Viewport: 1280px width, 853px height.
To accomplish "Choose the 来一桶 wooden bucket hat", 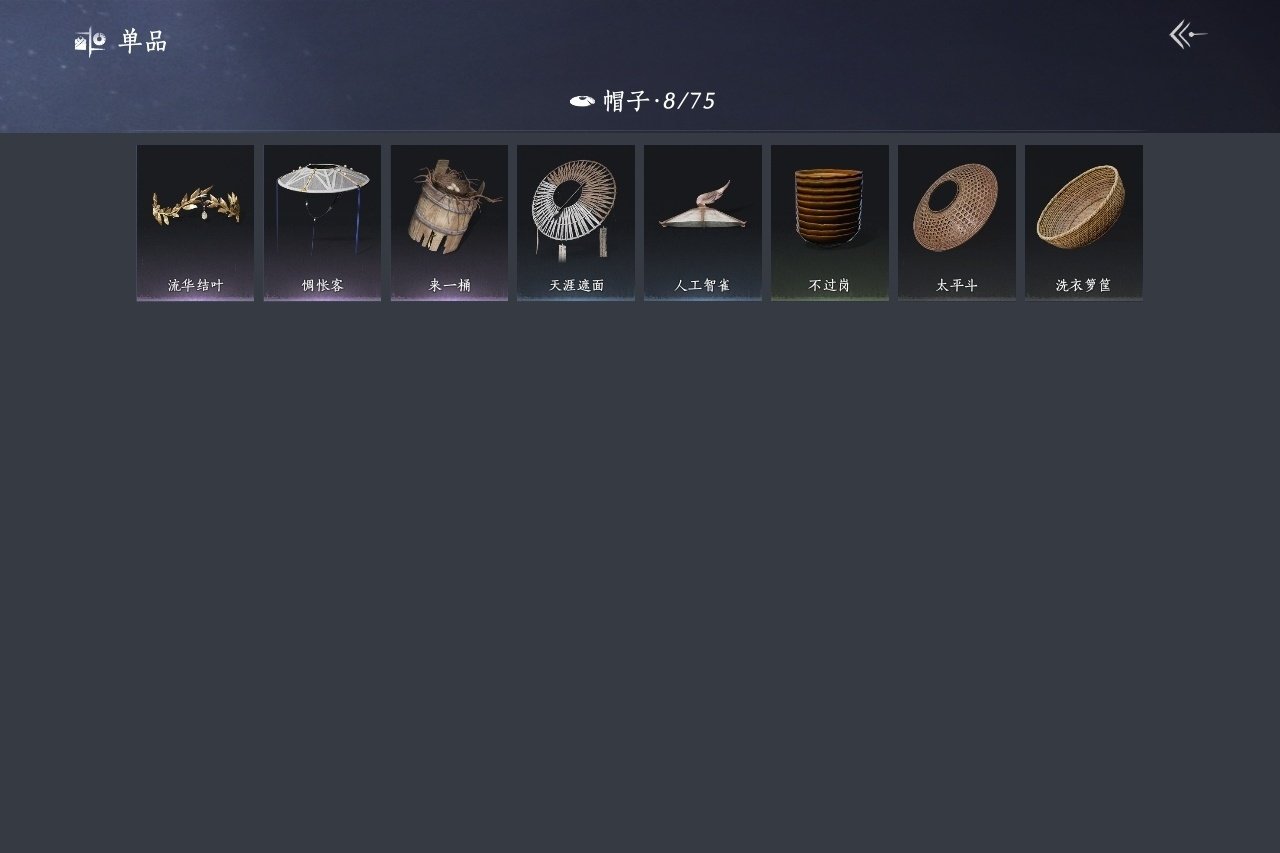I will (x=449, y=222).
